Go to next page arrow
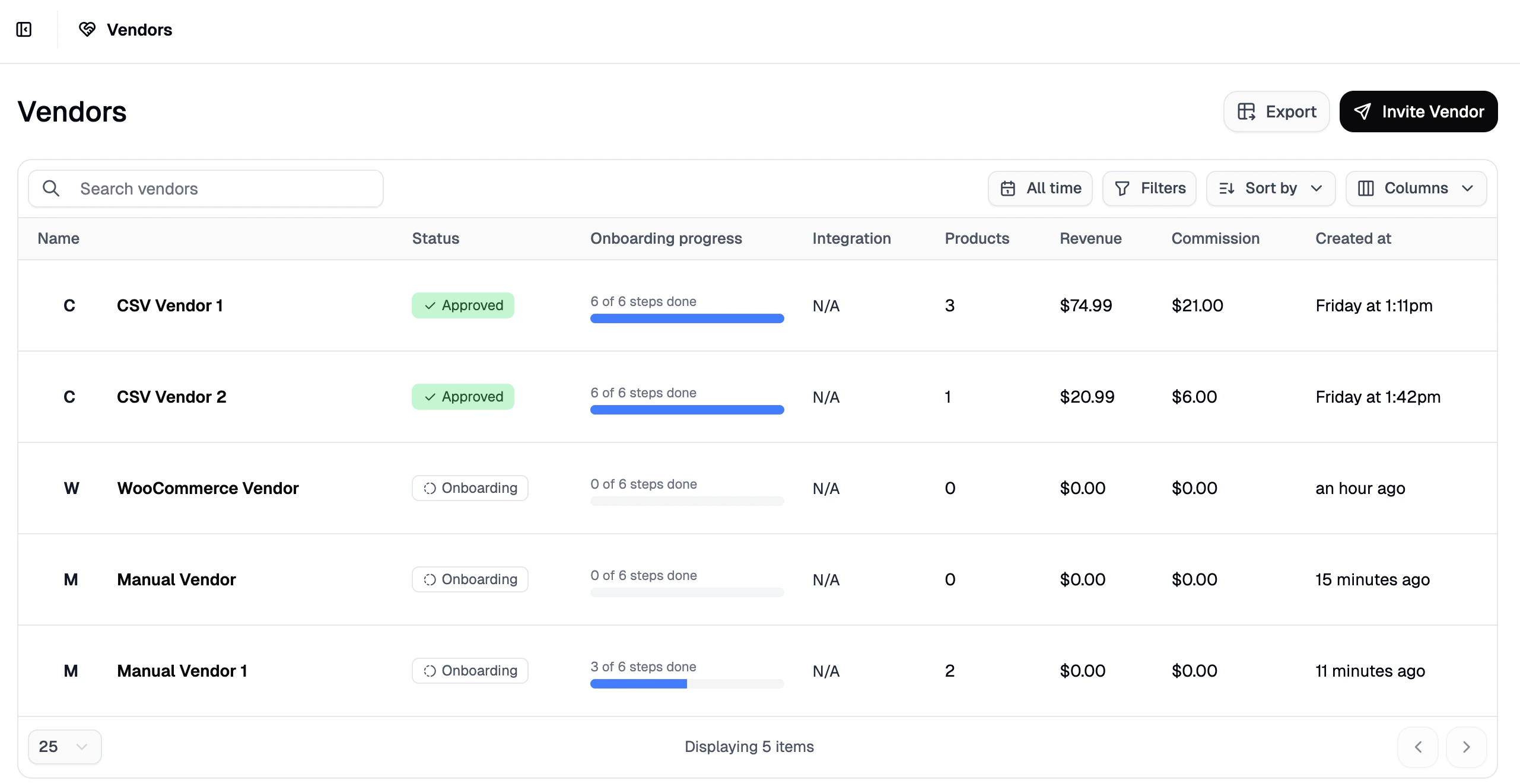1520x784 pixels. (x=1466, y=747)
